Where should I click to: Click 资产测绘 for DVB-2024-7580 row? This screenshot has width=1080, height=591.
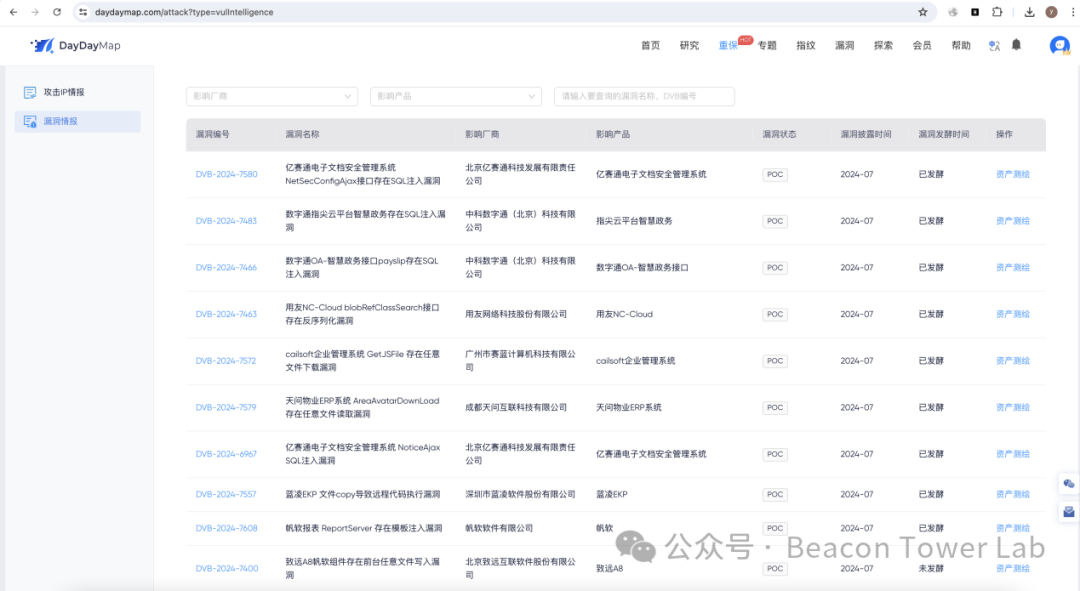pyautogui.click(x=1012, y=174)
